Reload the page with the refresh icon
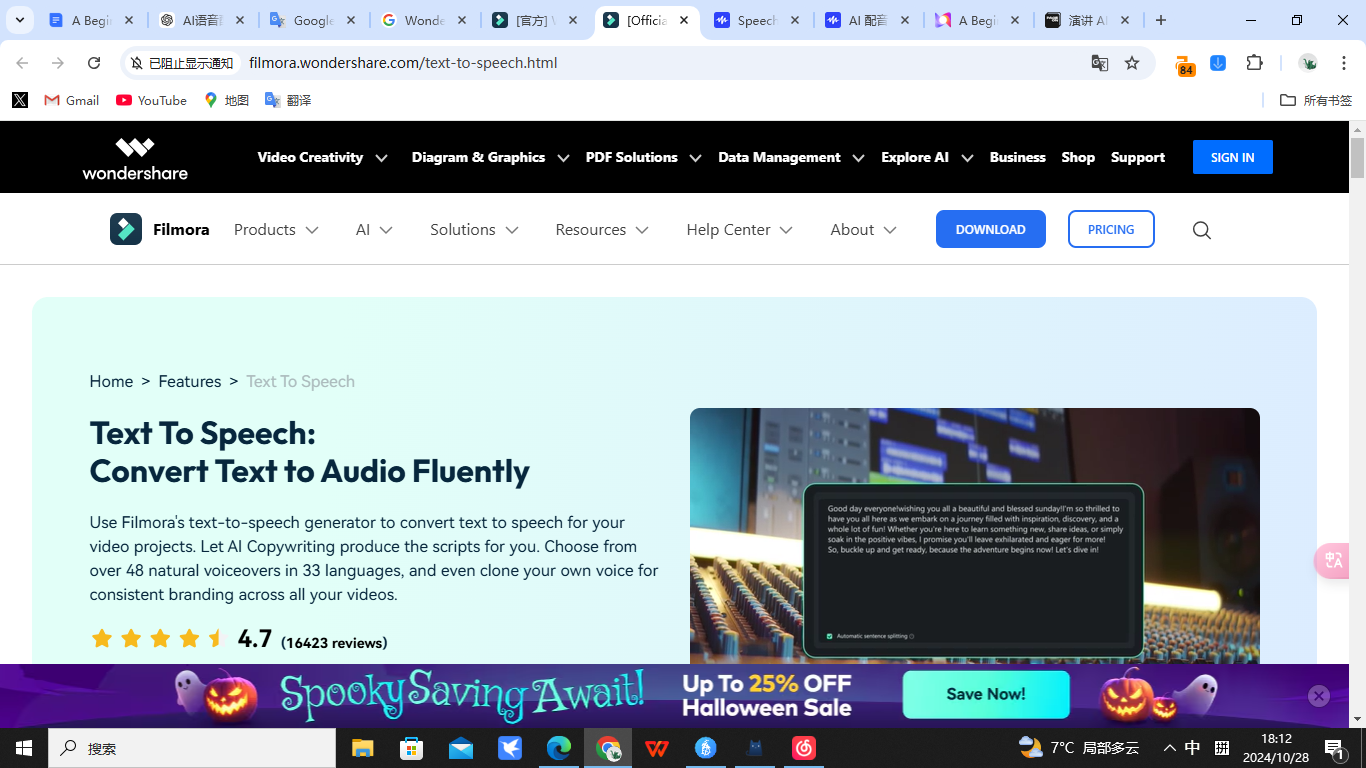Image resolution: width=1366 pixels, height=768 pixels. coord(94,63)
